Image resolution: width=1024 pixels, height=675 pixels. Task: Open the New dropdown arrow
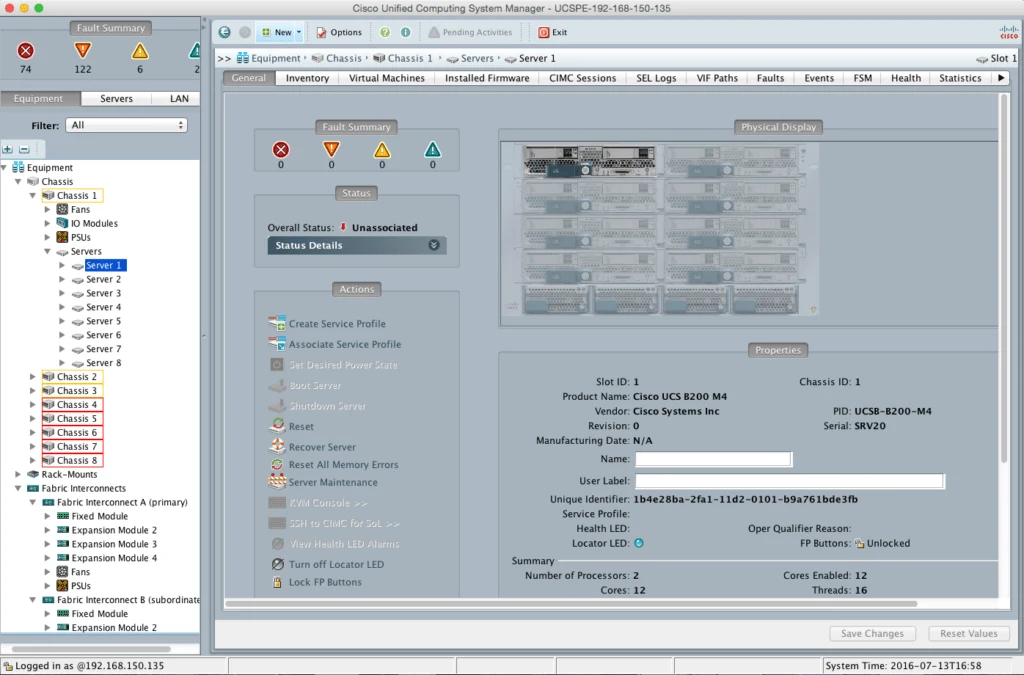click(299, 32)
